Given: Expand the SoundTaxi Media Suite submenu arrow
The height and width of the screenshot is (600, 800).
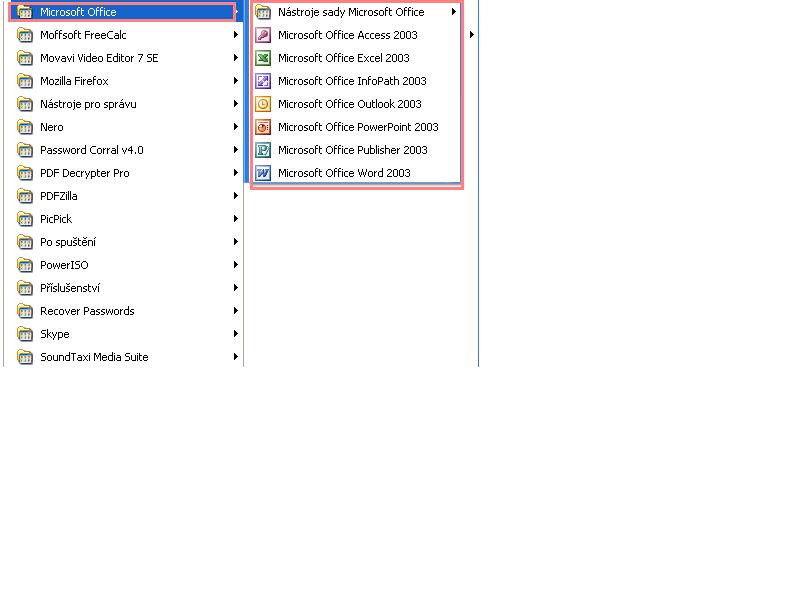Looking at the screenshot, I should 236,356.
